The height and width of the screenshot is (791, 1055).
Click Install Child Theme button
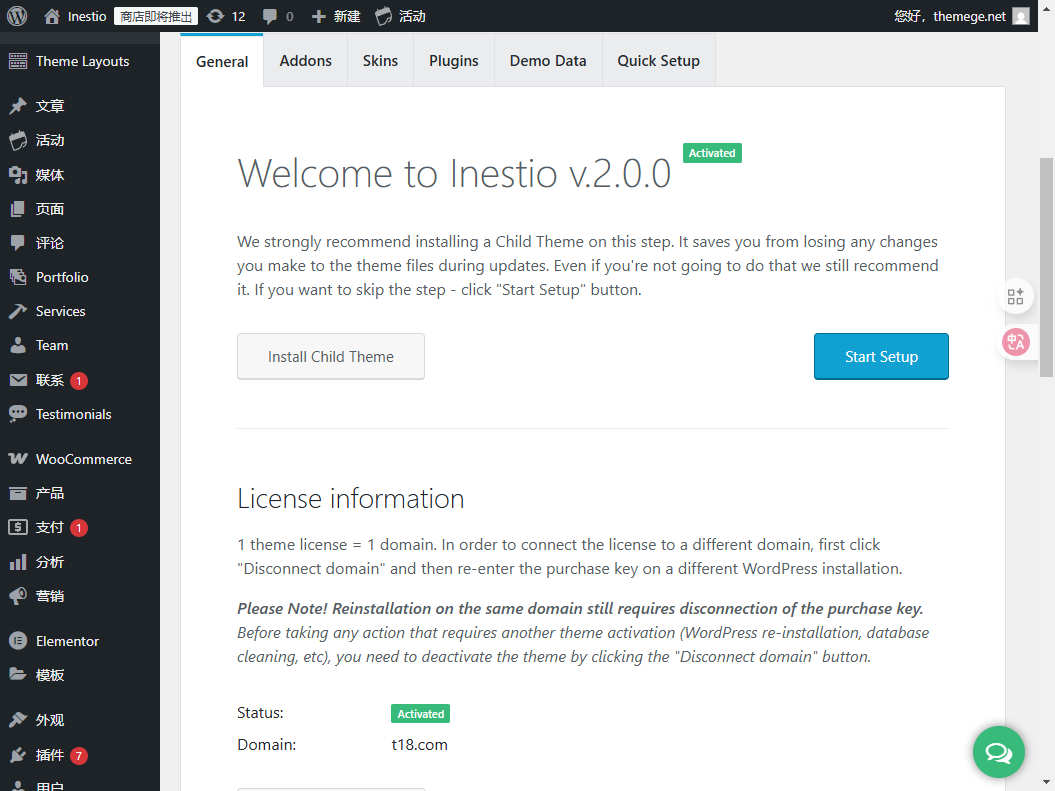pos(331,356)
